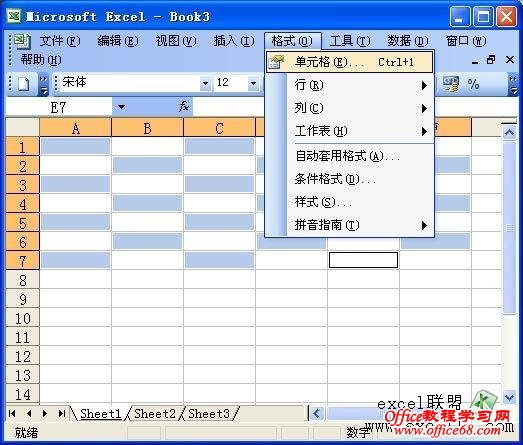Click the Format Cells icon in menu
Viewport: 523px width, 445px height.
tap(276, 62)
